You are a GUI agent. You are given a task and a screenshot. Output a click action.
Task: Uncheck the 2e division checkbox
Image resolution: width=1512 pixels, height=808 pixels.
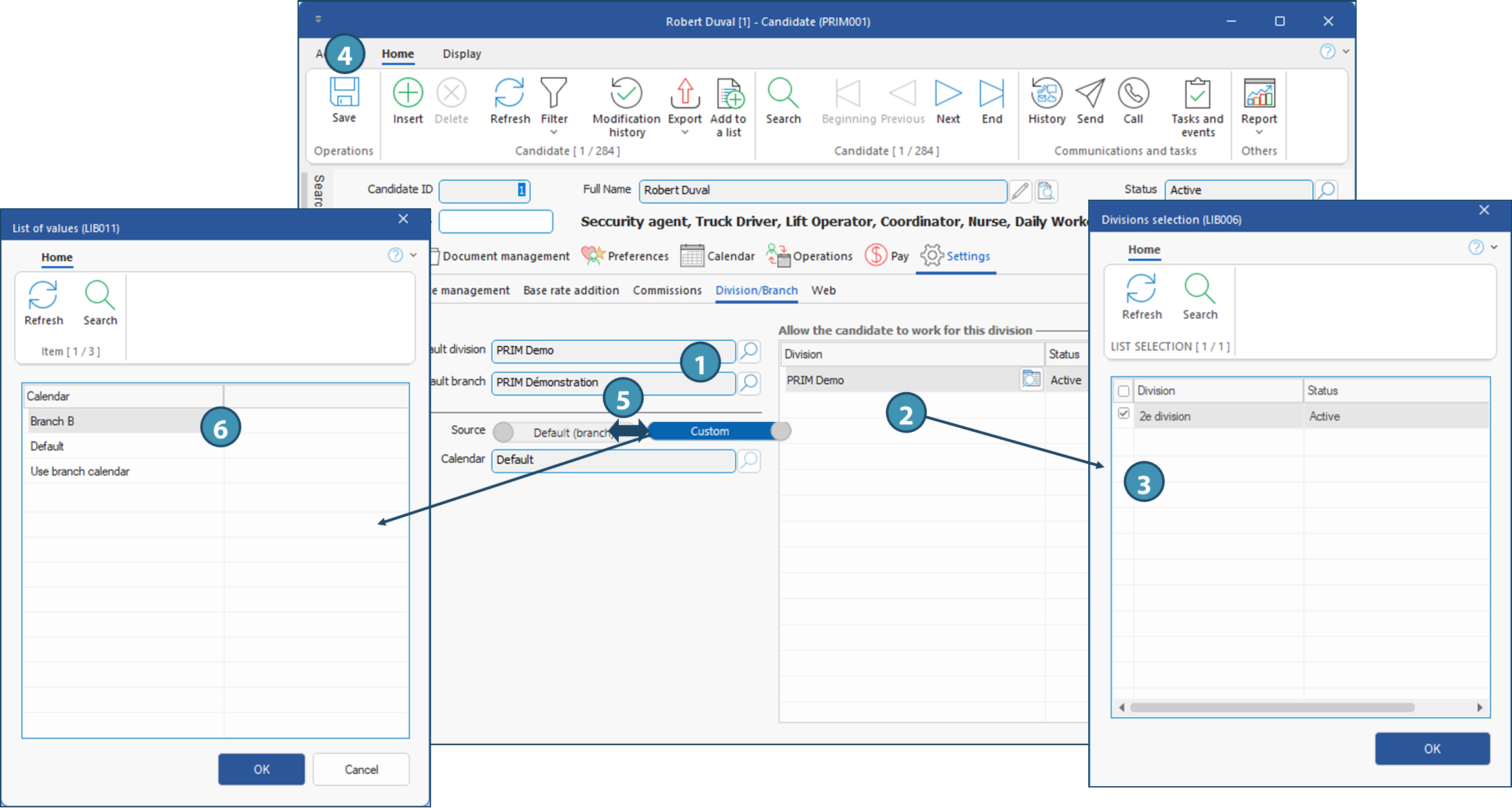(1123, 415)
